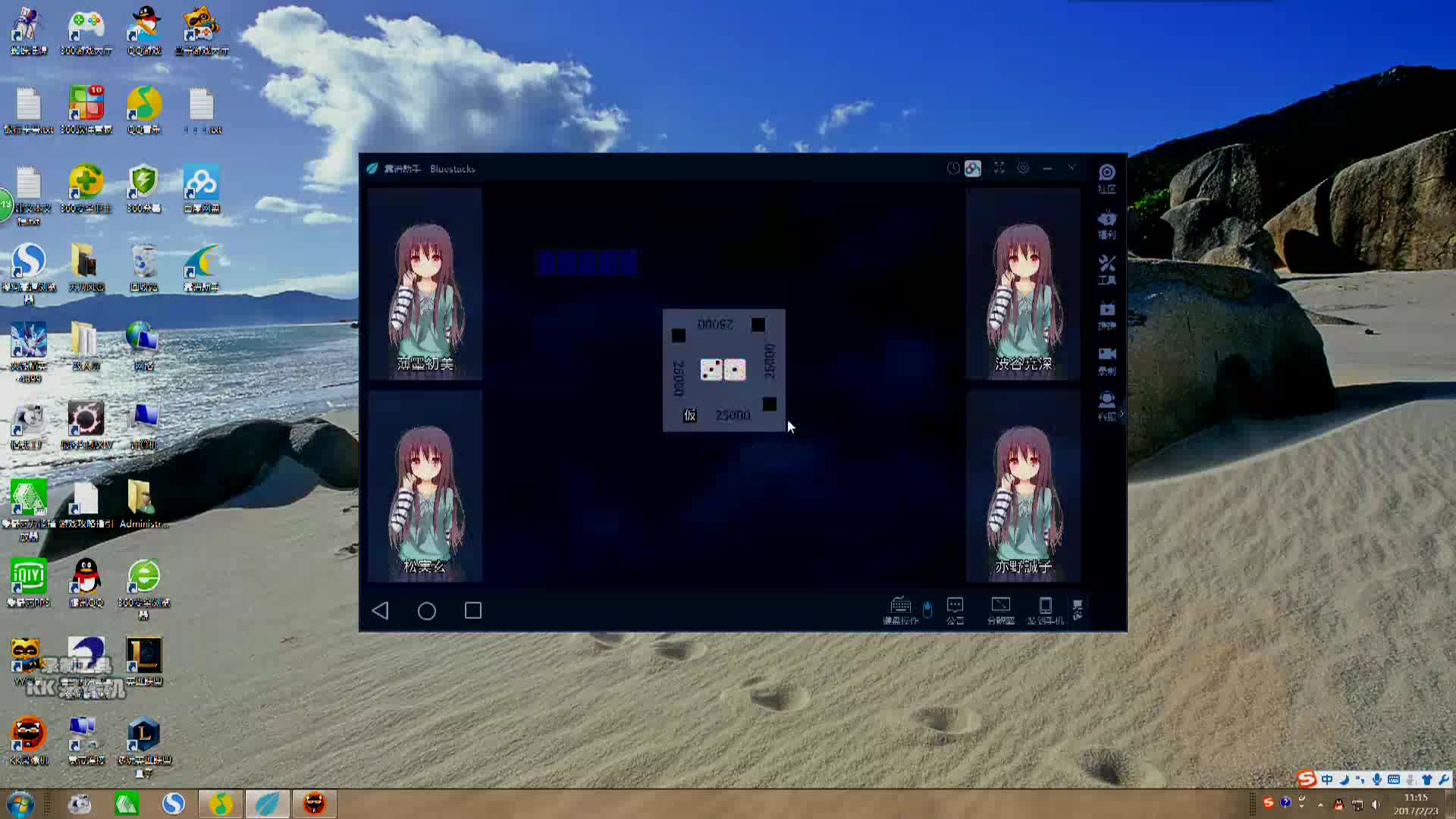Toggle Sogou 中 Chinese/English input mode

[x=1326, y=780]
